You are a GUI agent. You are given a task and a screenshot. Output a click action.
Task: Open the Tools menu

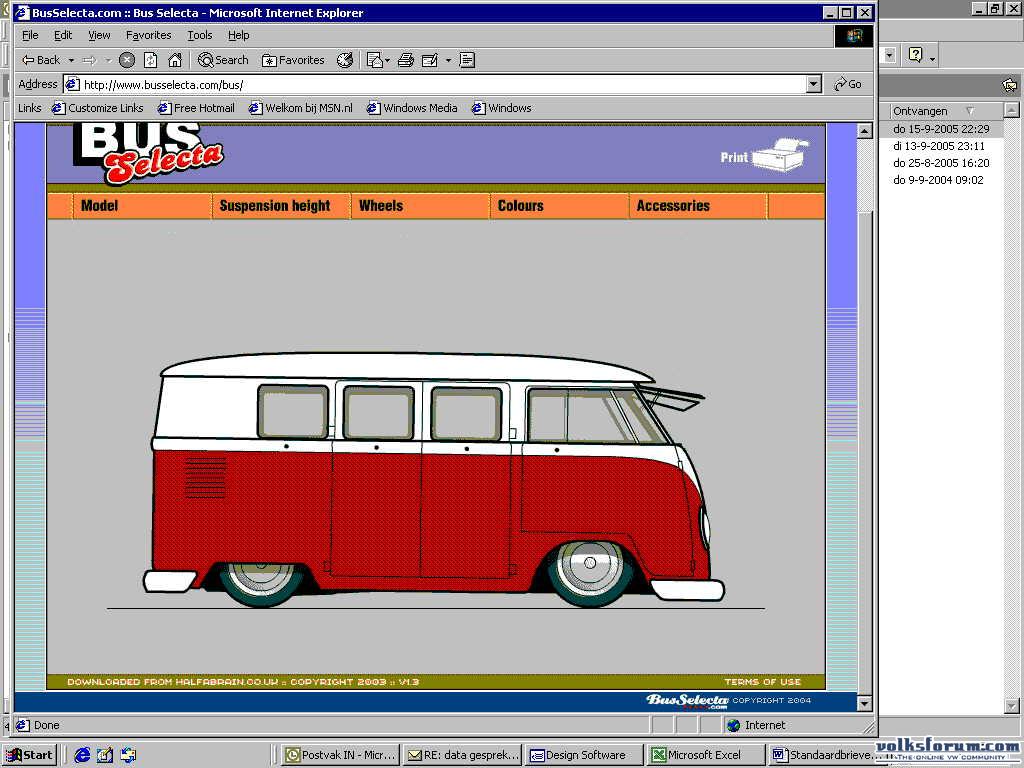200,35
